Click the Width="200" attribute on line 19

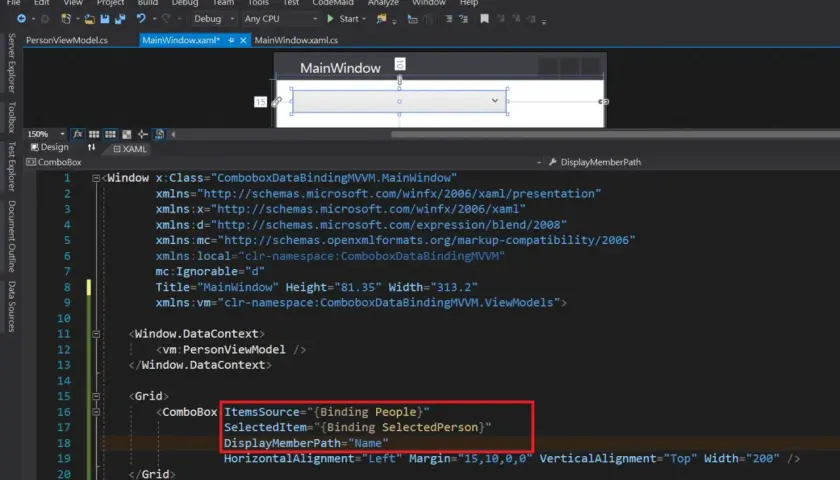coord(741,459)
